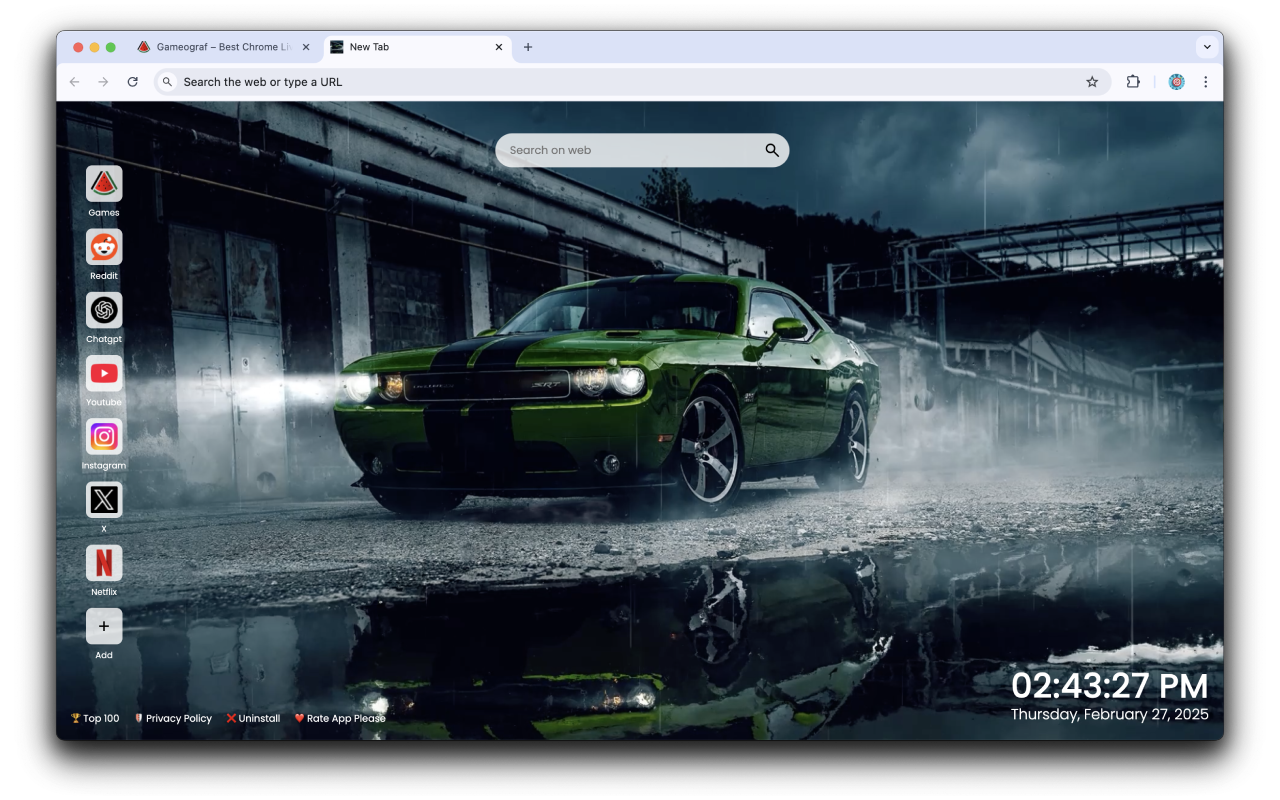Launch ChatGPT from the sidebar
Screen dimensions: 1280x800
click(x=104, y=311)
